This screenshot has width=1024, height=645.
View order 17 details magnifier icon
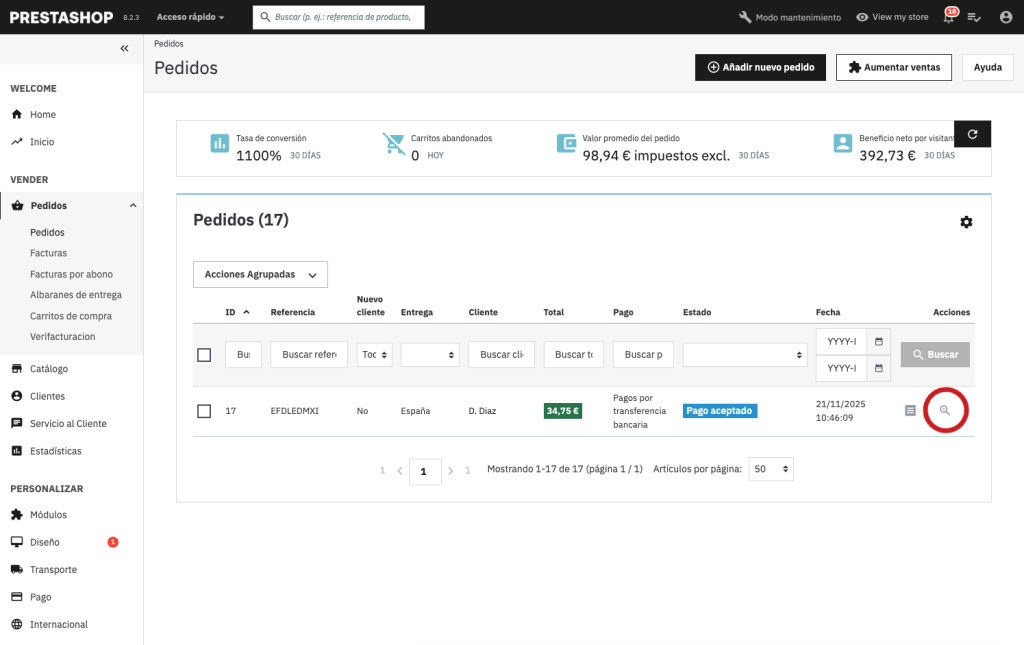944,410
